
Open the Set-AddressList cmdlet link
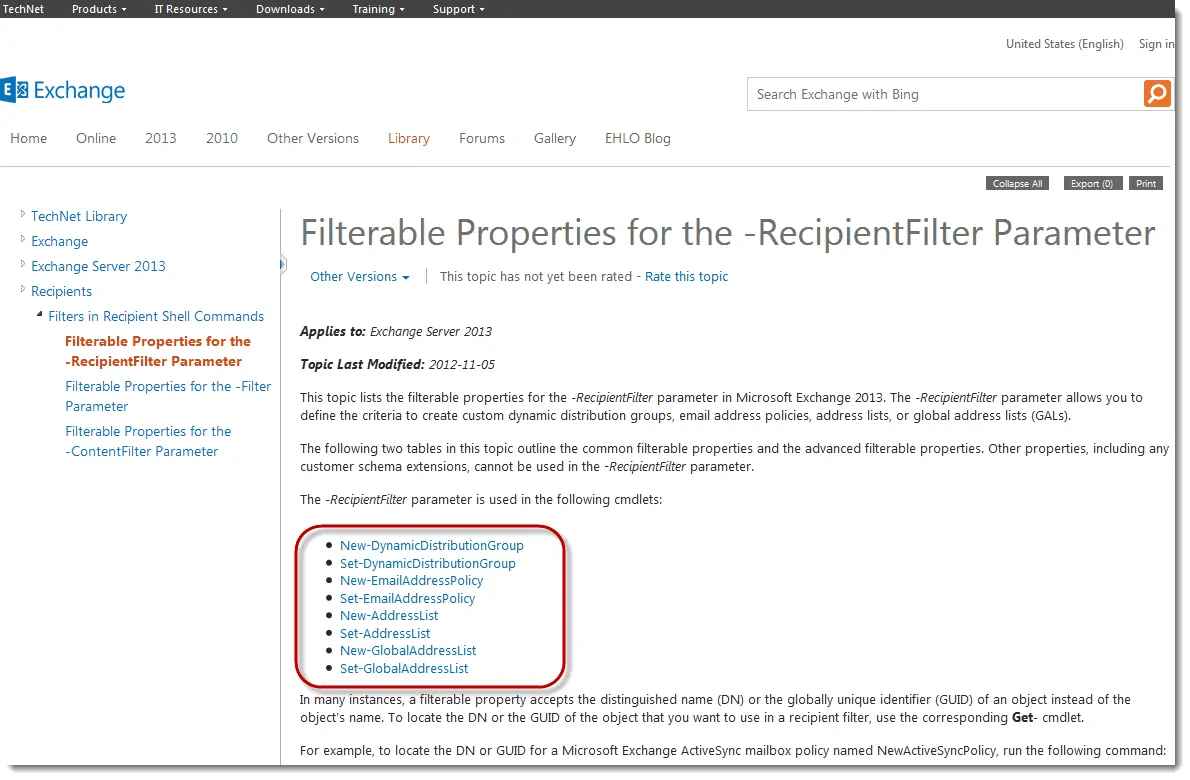click(385, 634)
